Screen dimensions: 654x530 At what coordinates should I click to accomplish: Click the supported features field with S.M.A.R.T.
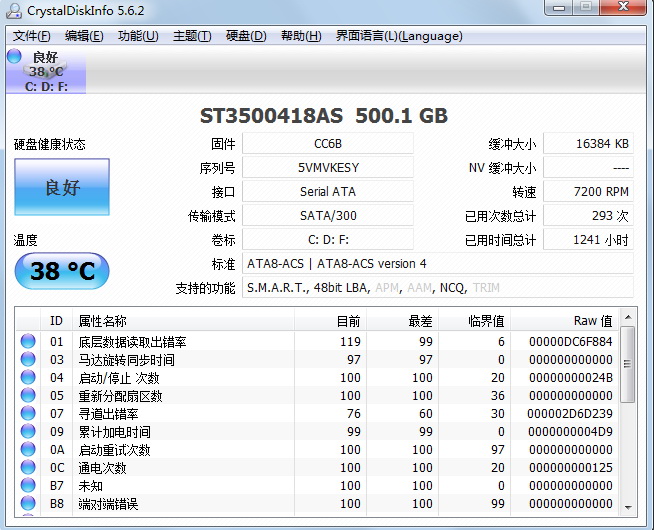(438, 288)
